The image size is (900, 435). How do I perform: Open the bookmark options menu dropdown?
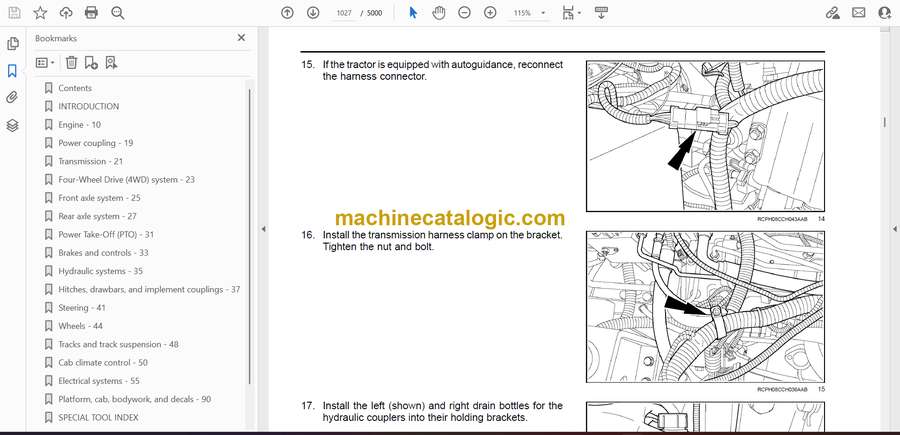(x=46, y=62)
